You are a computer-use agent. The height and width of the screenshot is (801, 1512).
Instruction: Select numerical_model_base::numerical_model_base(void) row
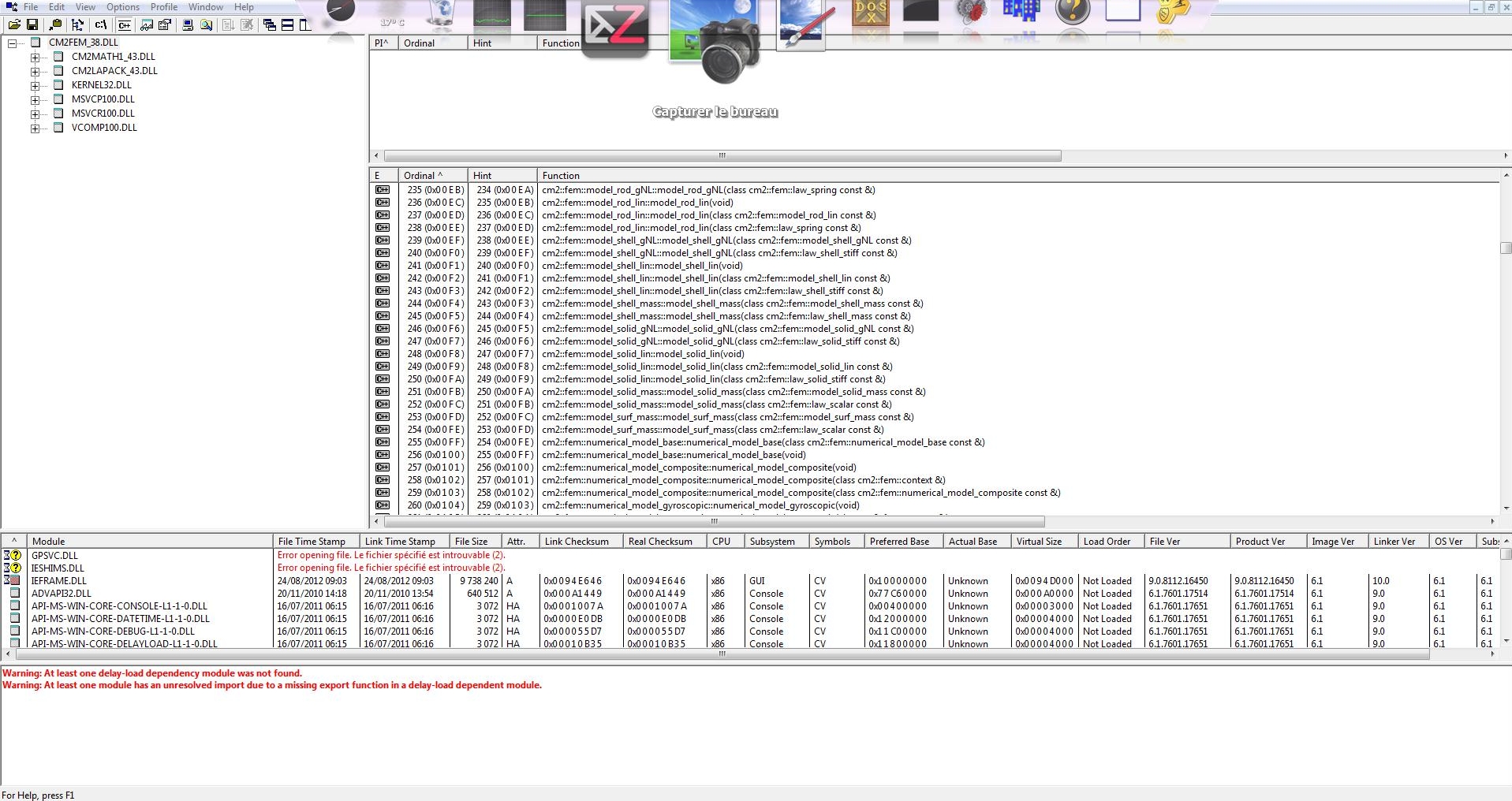pos(674,455)
